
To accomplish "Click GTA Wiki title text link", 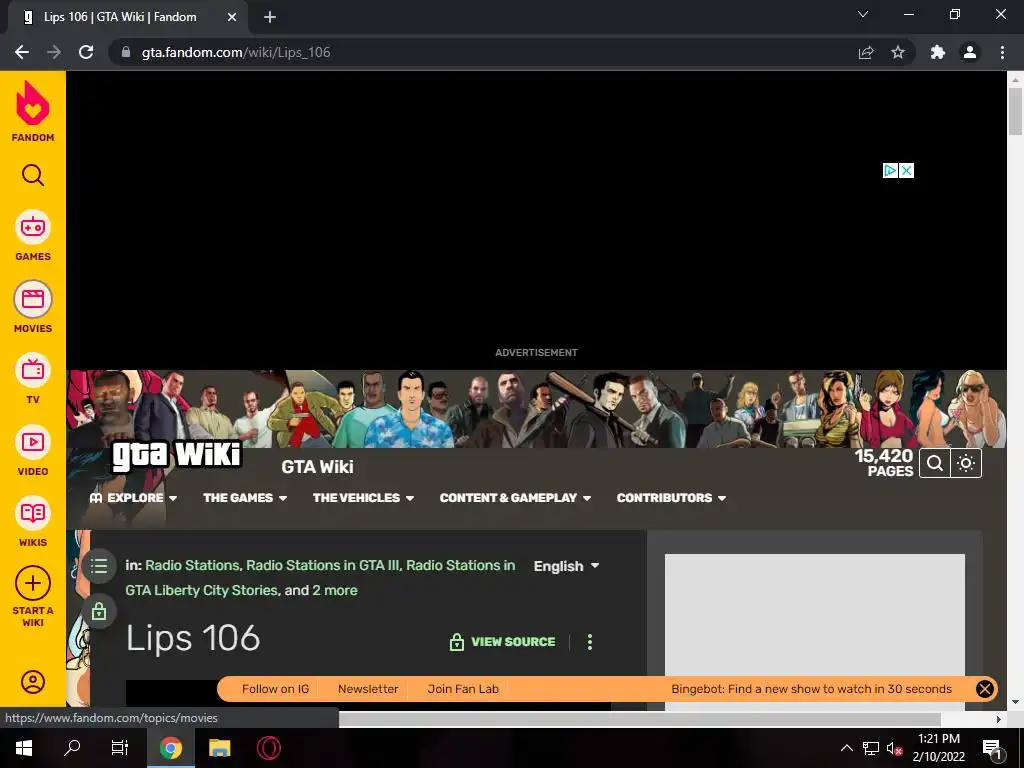I will pos(317,467).
